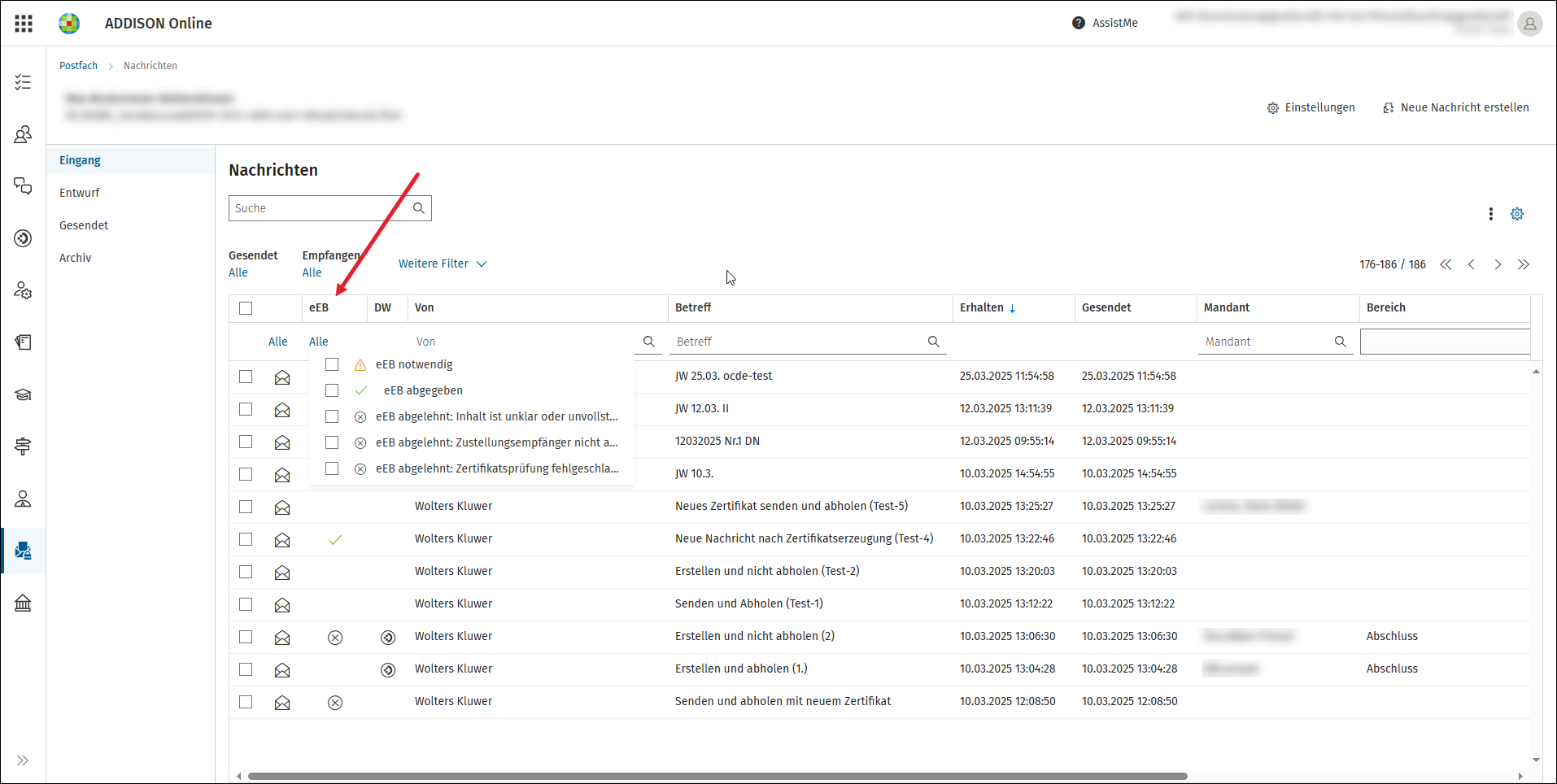Check eEB abgelehnt: Inhalt ist unklar option
The image size is (1557, 784).
point(332,416)
